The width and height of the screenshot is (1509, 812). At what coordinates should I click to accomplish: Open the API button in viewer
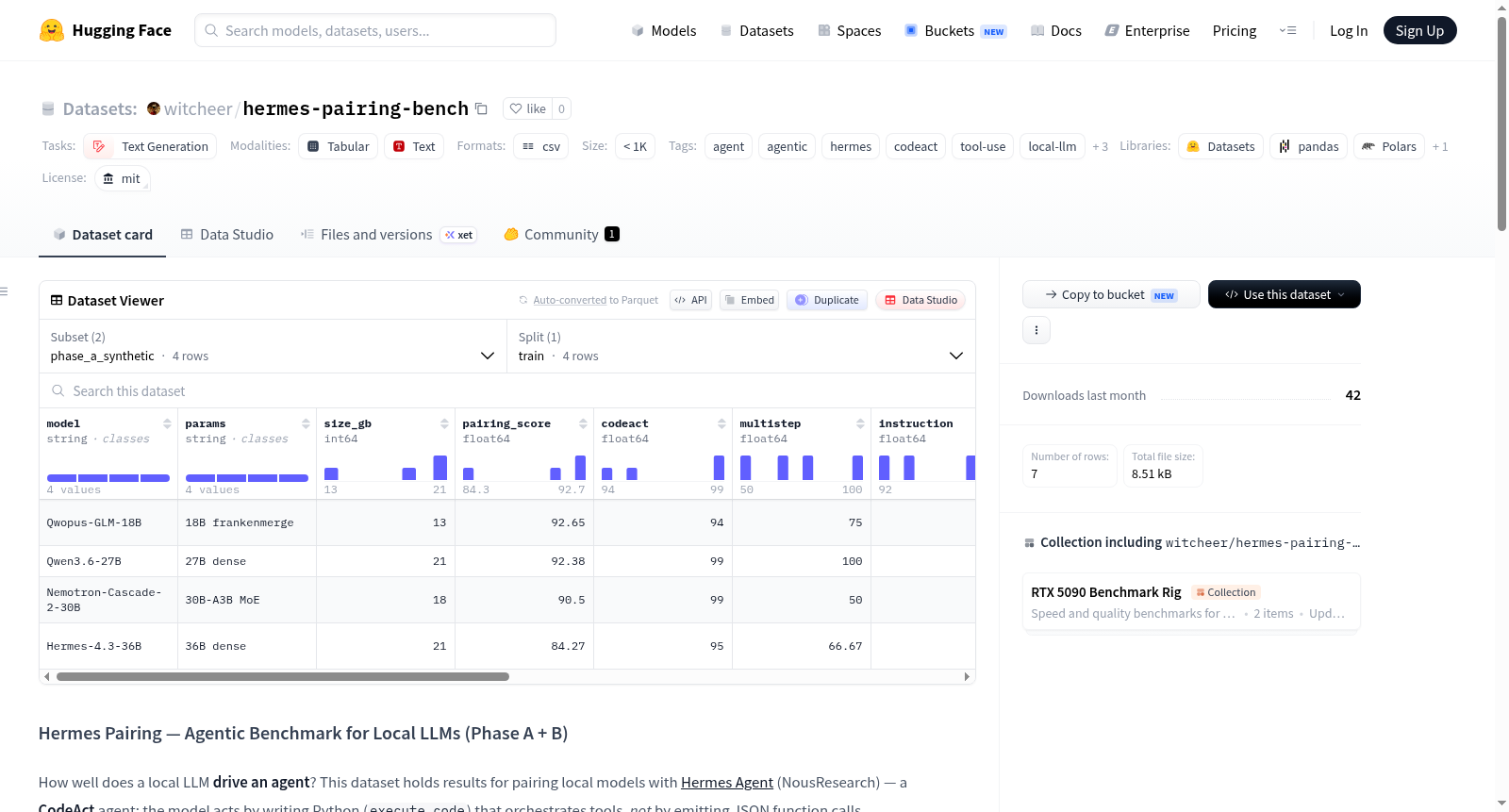690,300
